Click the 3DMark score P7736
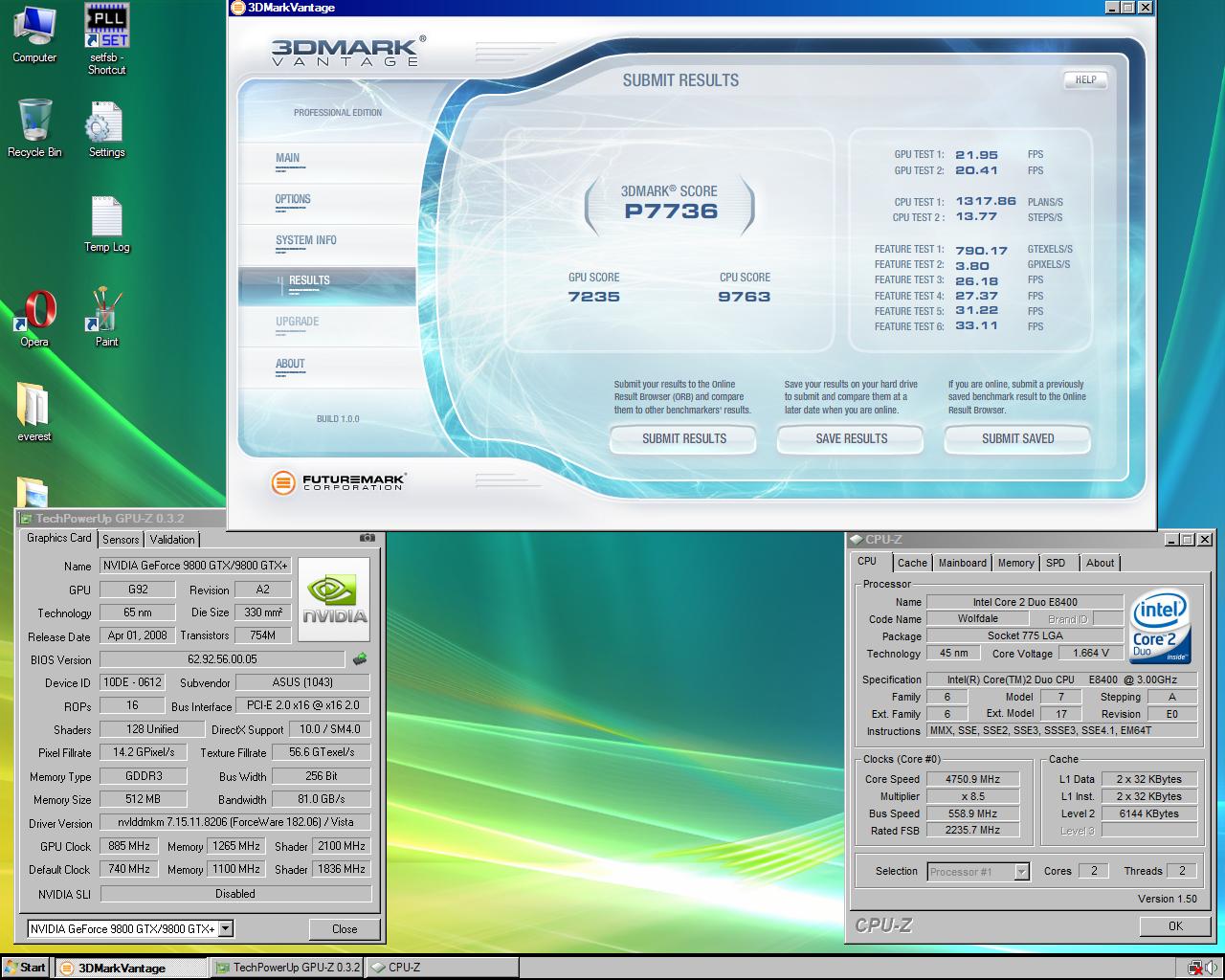This screenshot has height=980, width=1225. click(671, 212)
